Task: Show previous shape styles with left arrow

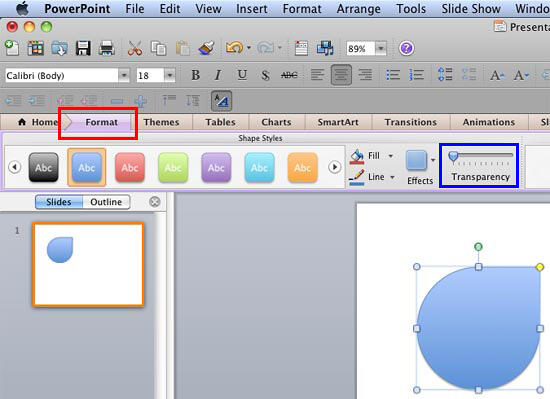Action: point(14,167)
